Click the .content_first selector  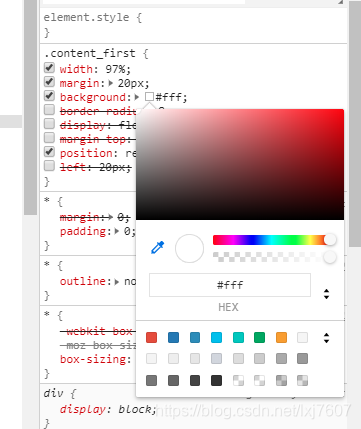(x=90, y=53)
